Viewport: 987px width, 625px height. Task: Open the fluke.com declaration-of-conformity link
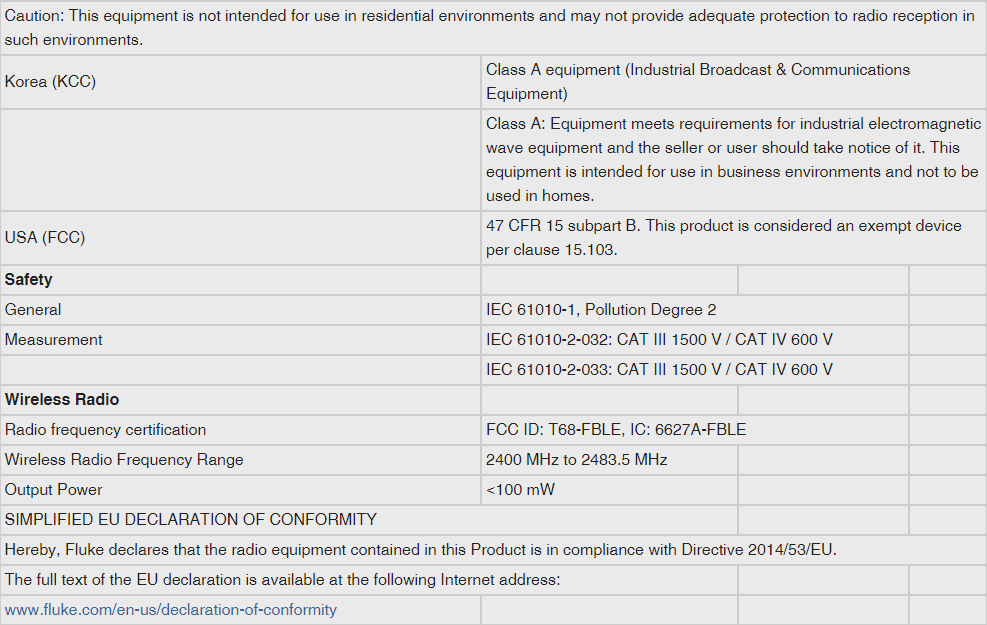[171, 610]
